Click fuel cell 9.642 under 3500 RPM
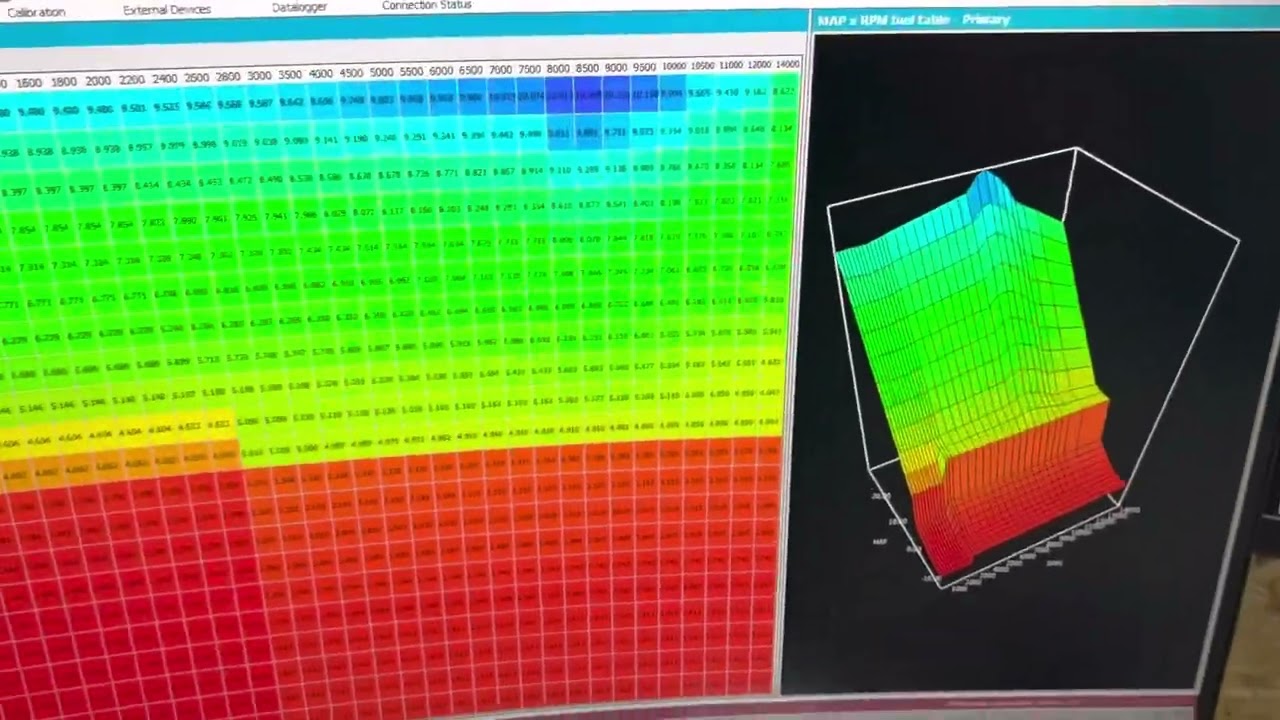The image size is (1280, 720). point(291,102)
